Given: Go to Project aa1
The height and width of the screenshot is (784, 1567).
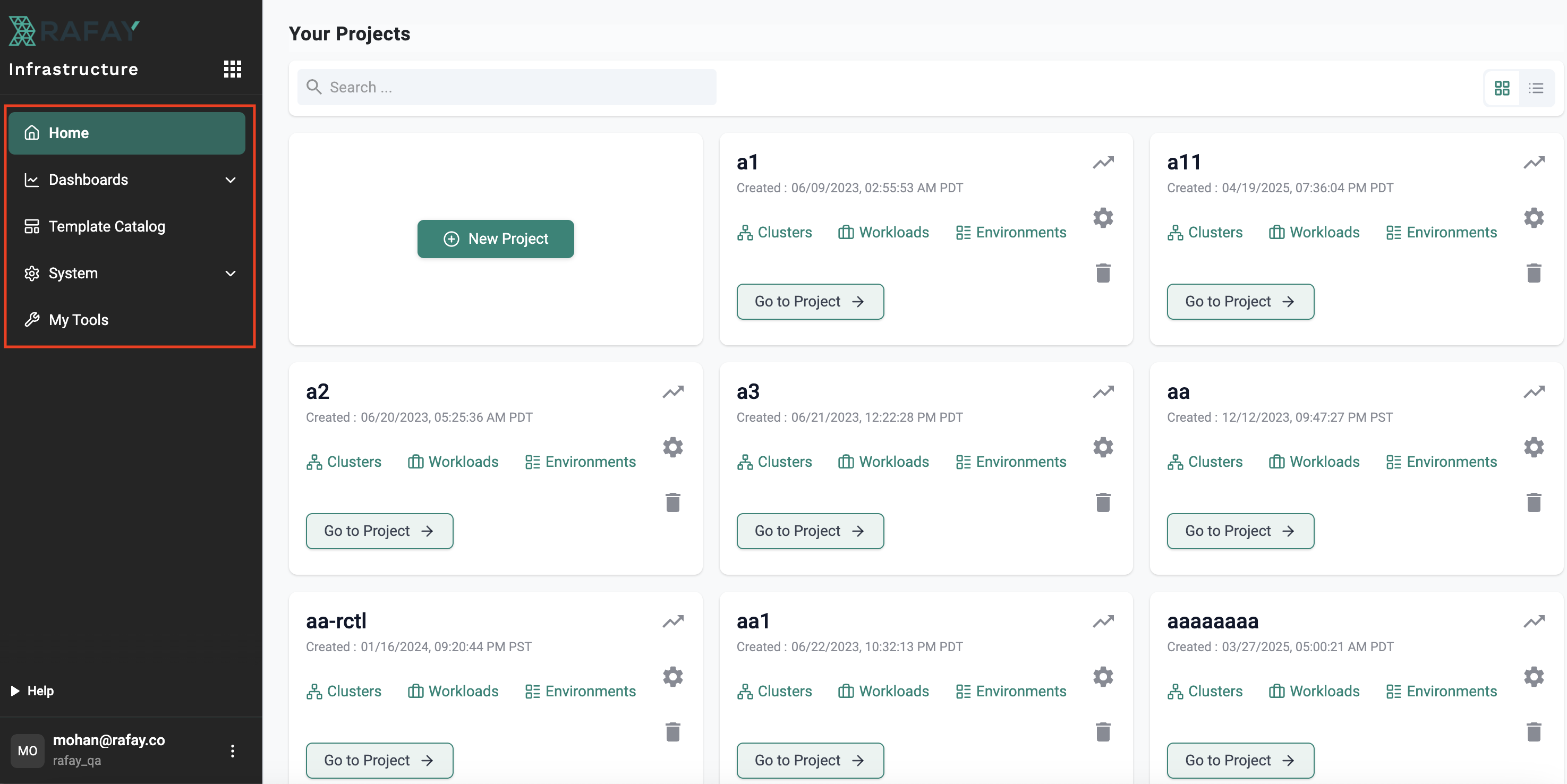Looking at the screenshot, I should [x=810, y=760].
